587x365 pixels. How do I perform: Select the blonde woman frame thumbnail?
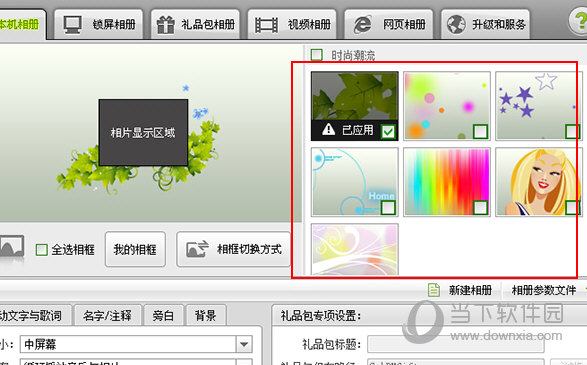[539, 182]
